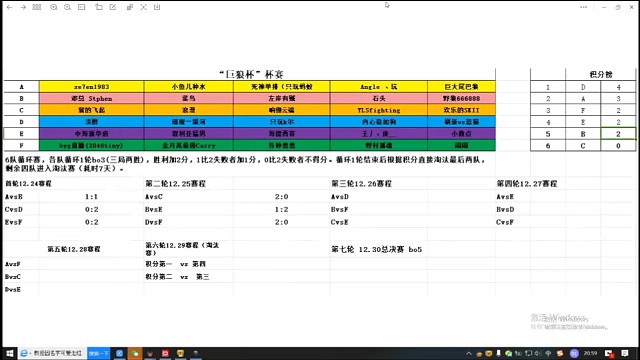The height and width of the screenshot is (360, 640).
Task: Open the Windows Start menu
Action: [9, 353]
